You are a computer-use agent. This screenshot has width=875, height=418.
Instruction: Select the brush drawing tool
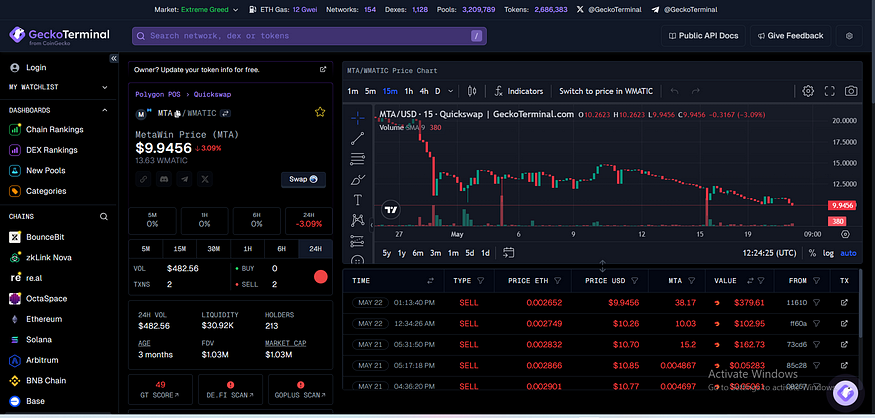pos(358,180)
